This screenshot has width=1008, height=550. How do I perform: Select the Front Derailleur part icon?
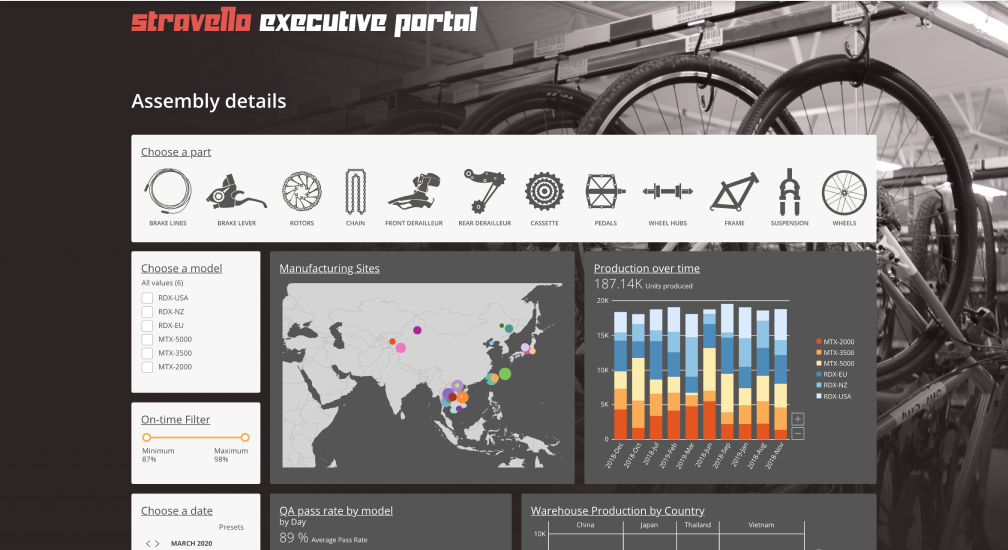pyautogui.click(x=414, y=191)
